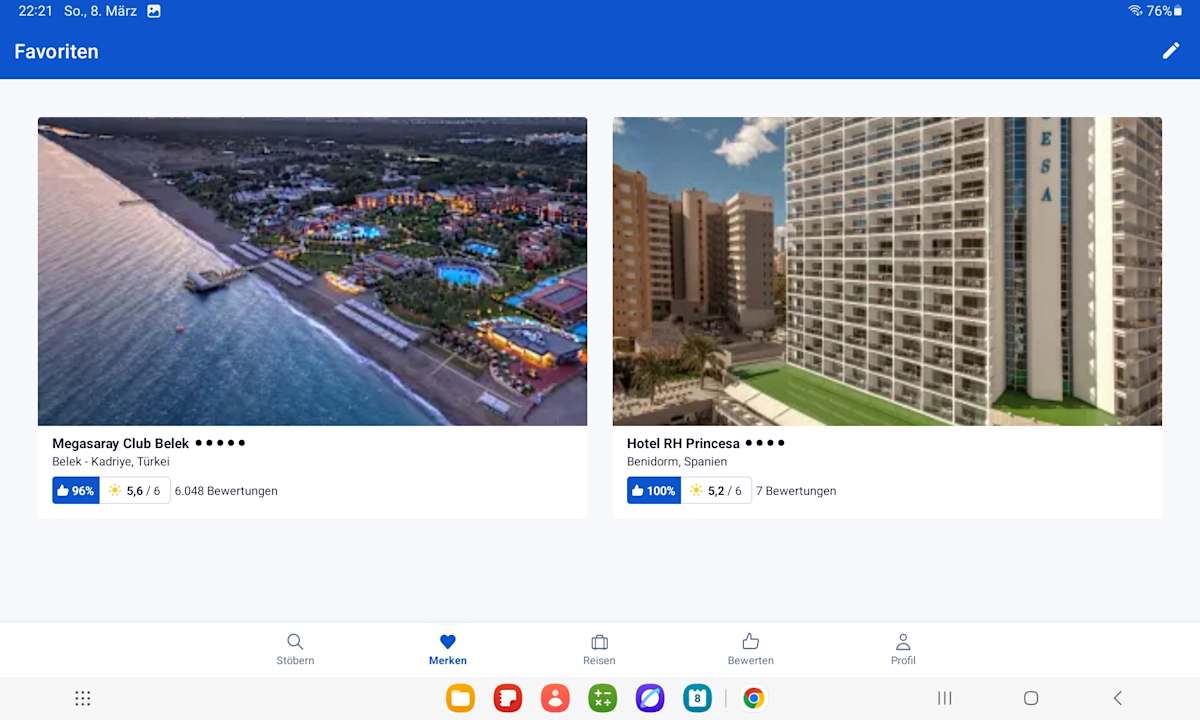
Task: Open the Android app drawer grid
Action: coord(83,698)
